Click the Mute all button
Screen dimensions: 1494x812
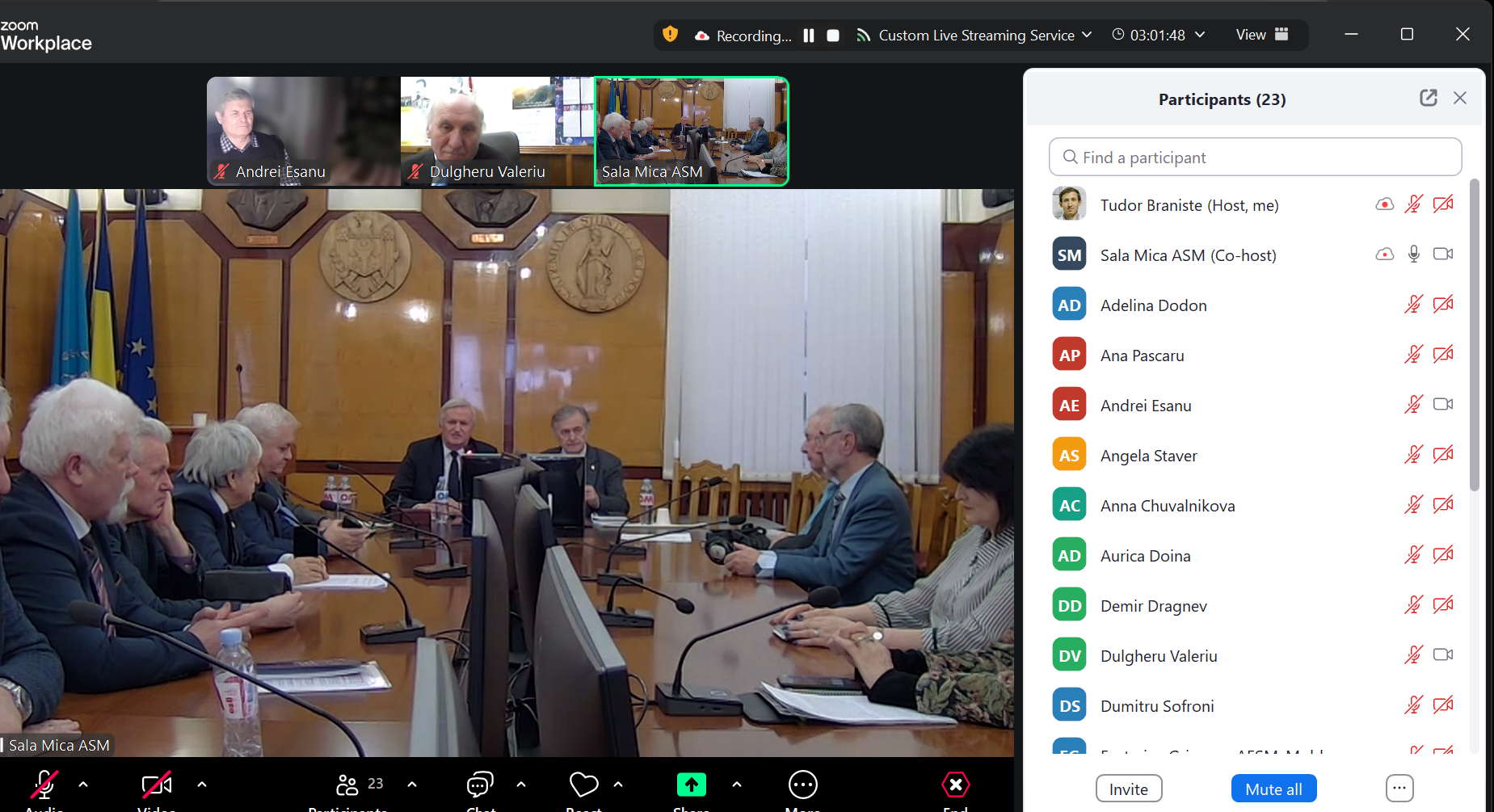[x=1273, y=789]
